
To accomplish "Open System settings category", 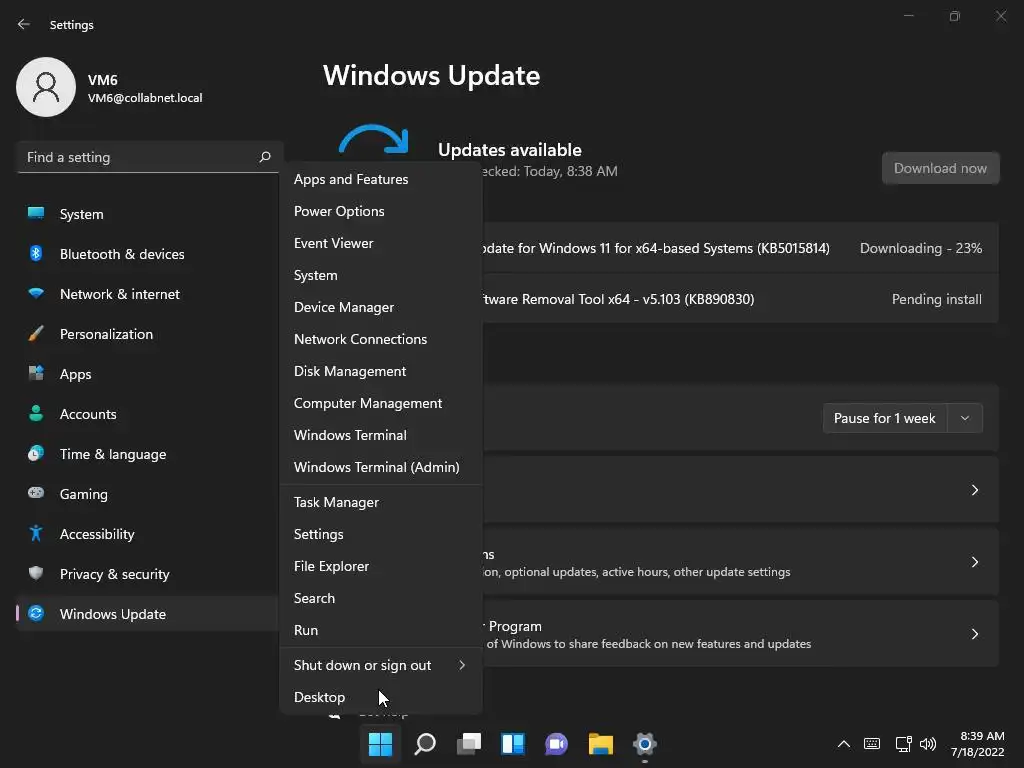I will (148, 214).
